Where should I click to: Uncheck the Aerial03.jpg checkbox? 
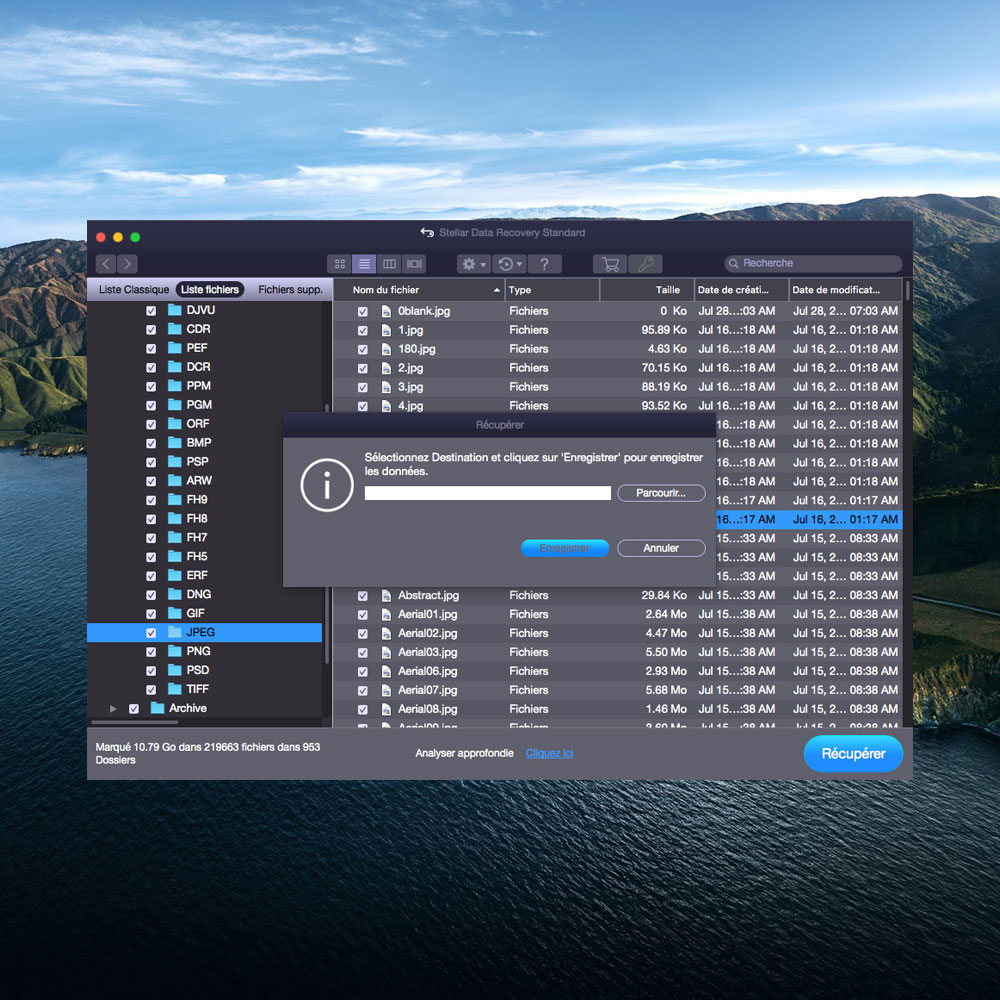(363, 652)
